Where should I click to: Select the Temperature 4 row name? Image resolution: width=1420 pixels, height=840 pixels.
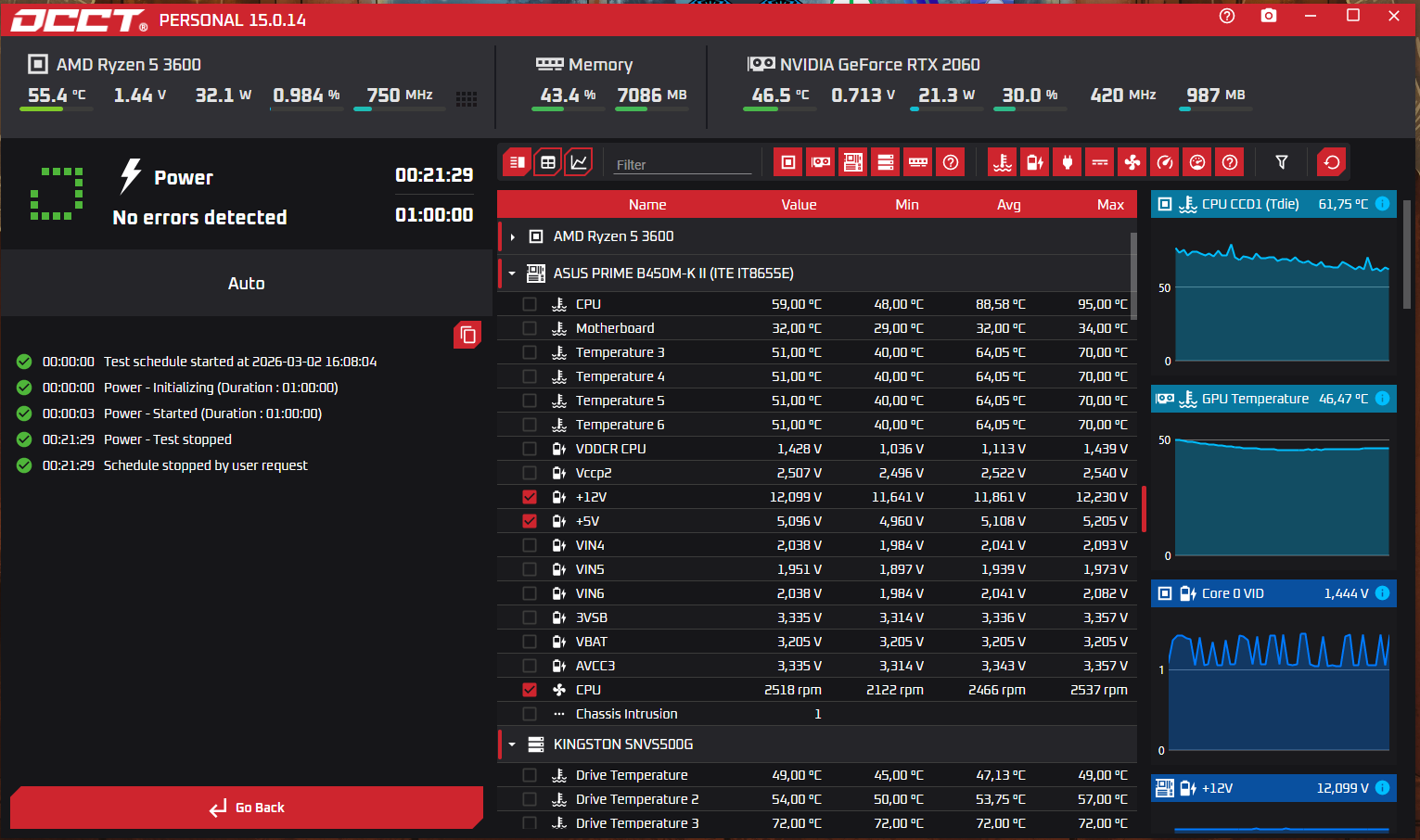(620, 376)
